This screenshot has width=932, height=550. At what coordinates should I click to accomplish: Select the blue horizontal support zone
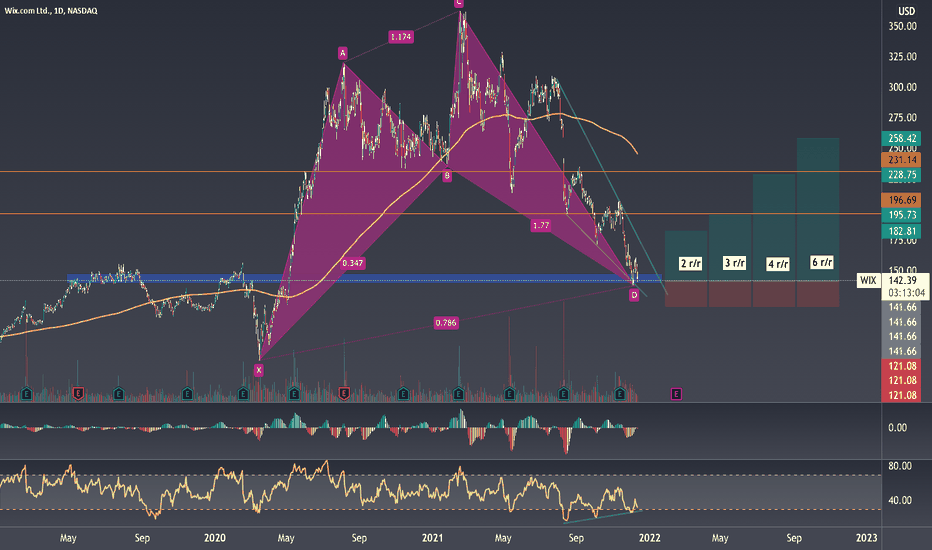pos(364,278)
